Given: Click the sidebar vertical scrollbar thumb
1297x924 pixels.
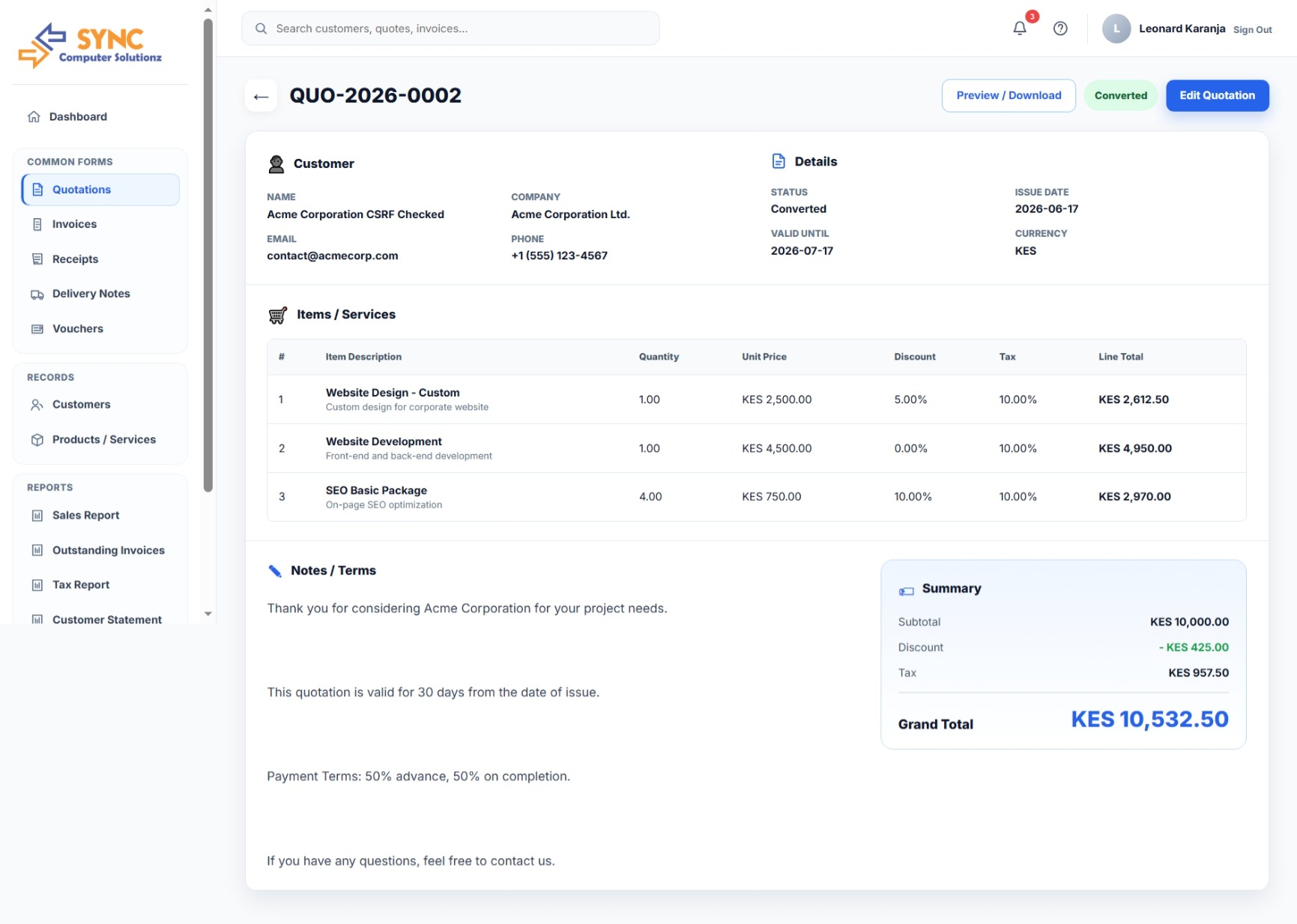Looking at the screenshot, I should (208, 255).
